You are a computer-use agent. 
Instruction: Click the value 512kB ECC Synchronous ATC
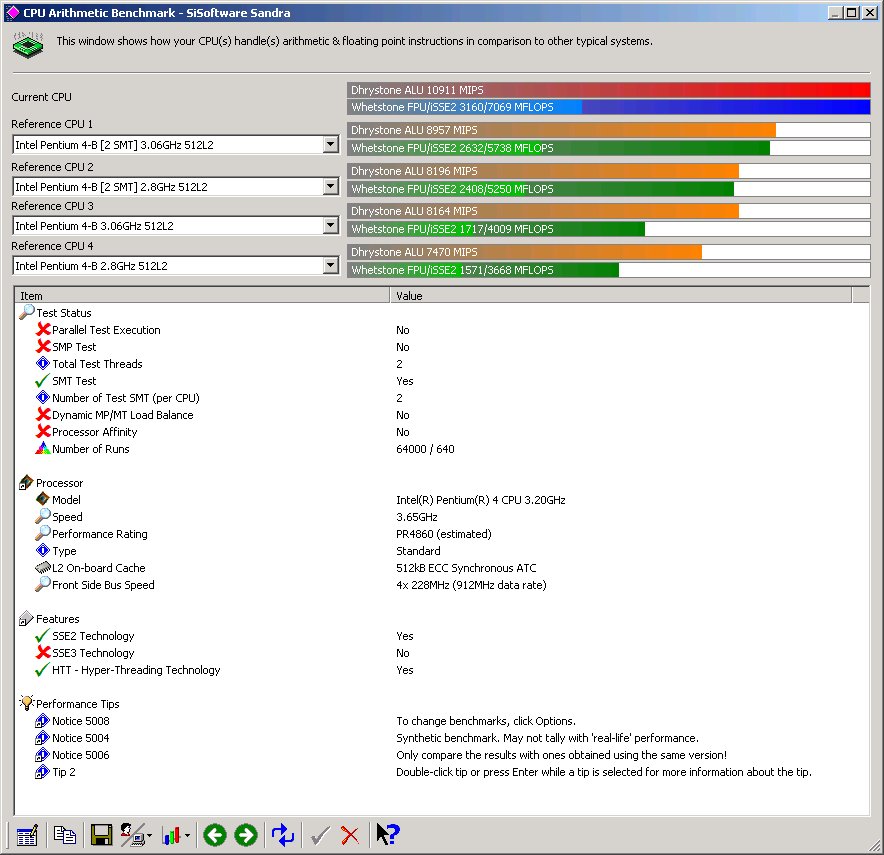coord(466,568)
